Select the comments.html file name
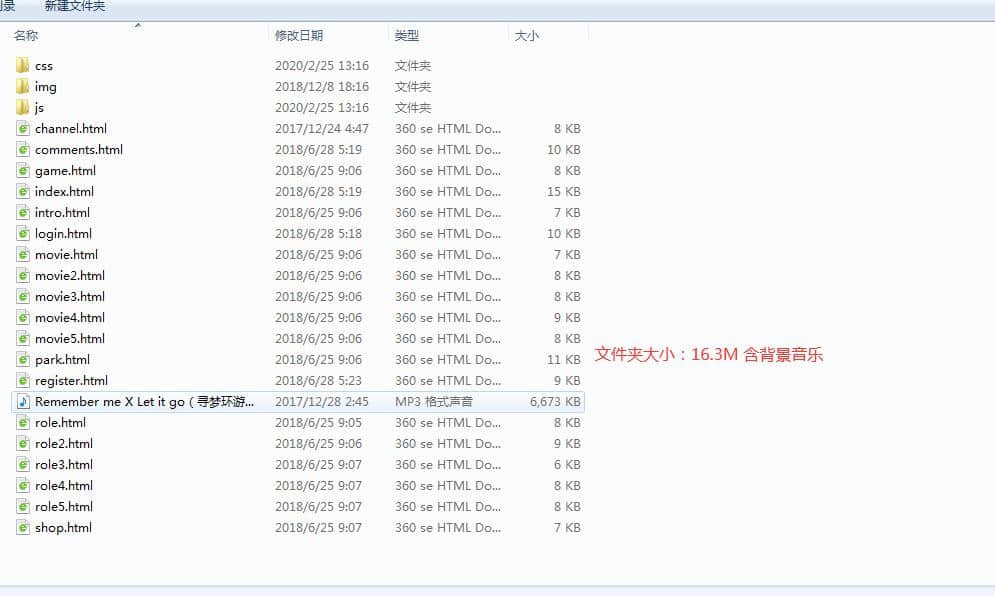 [79, 149]
